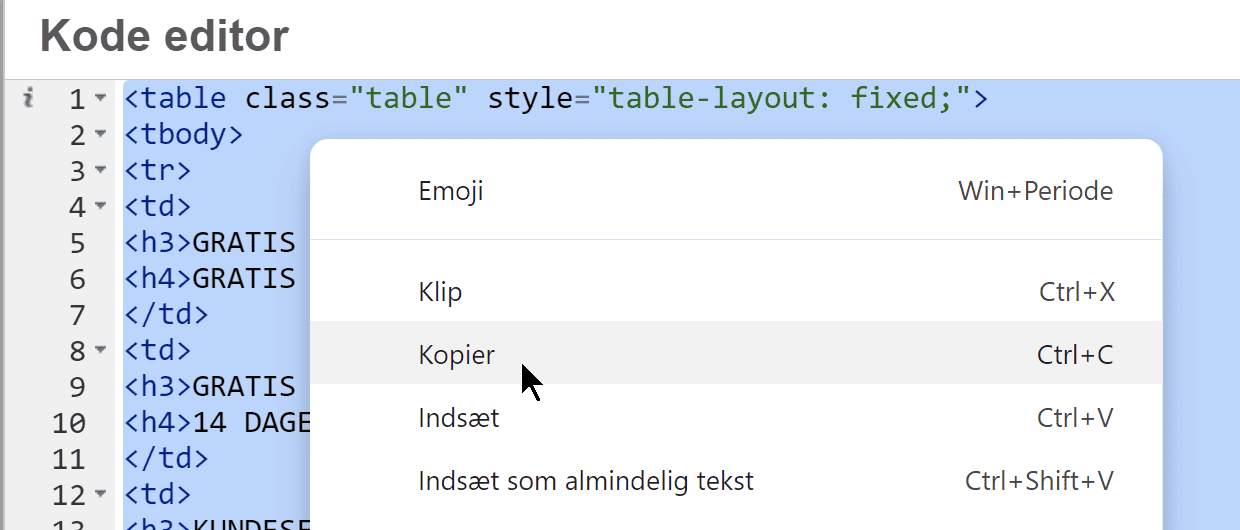The width and height of the screenshot is (1240, 530).
Task: Click line number 11 in the gutter
Action: coord(69,459)
